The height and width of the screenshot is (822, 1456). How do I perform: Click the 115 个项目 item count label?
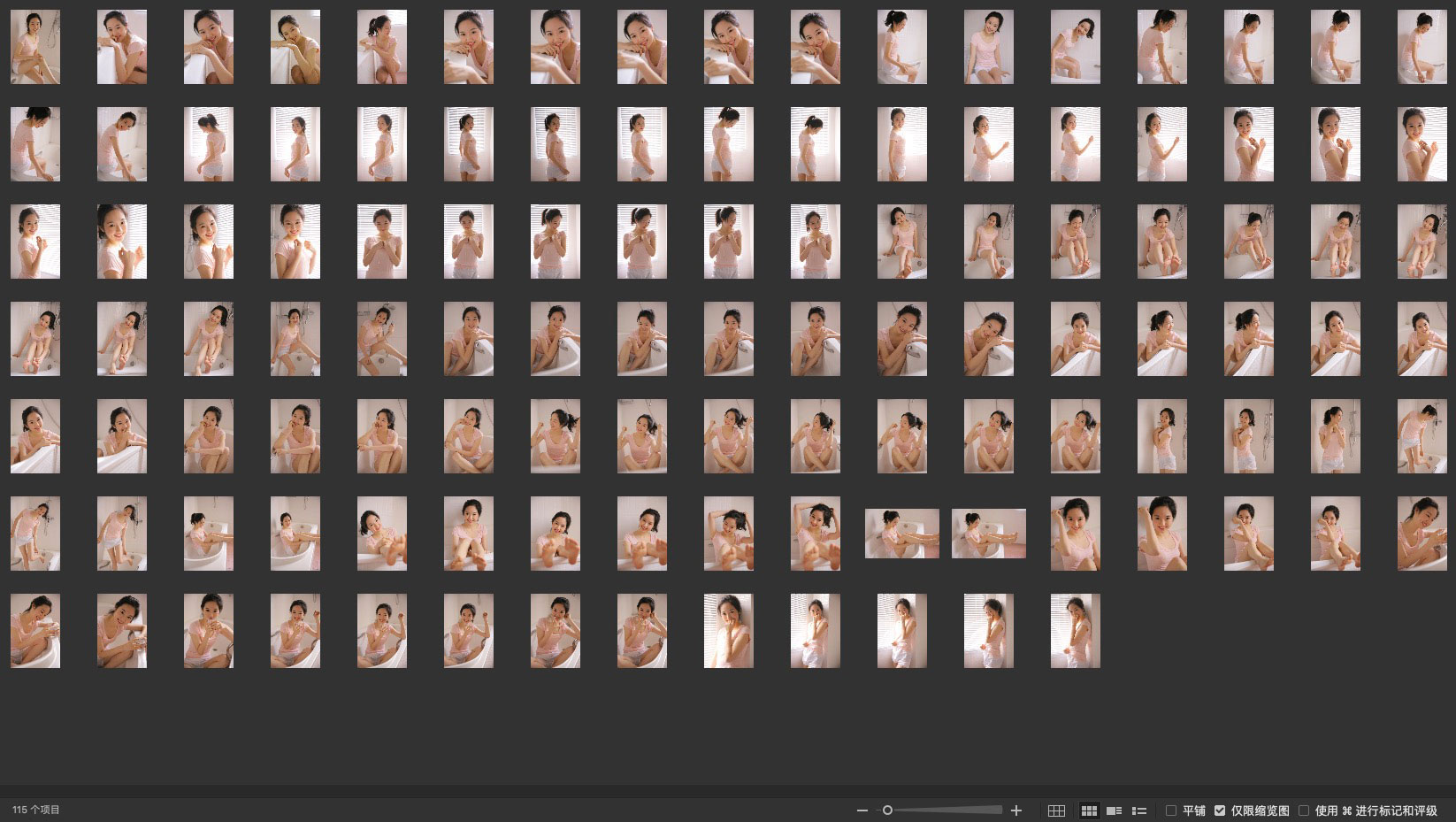click(36, 810)
